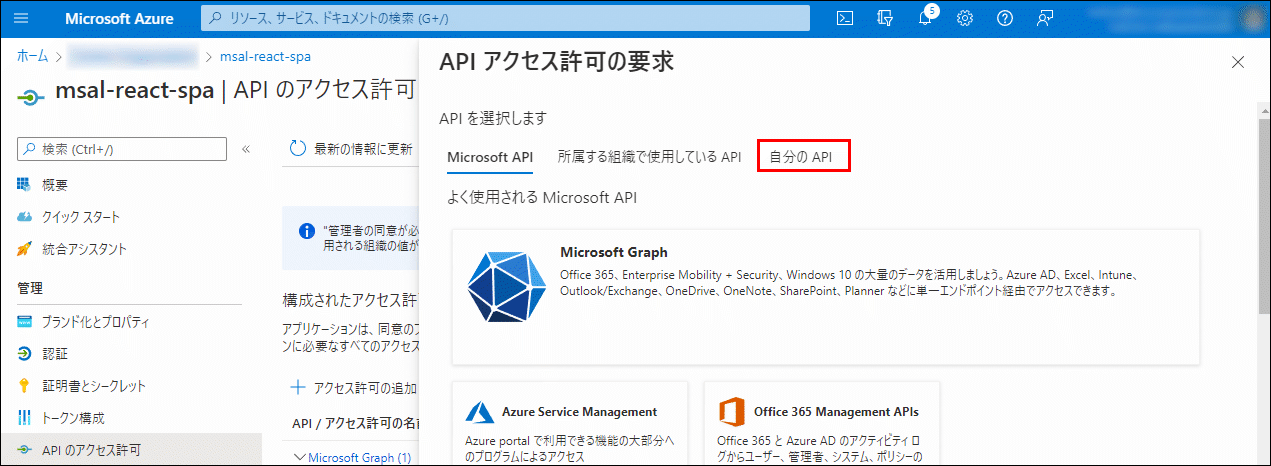
Task: Click the API / アクセス許可の名前 column header
Action: (353, 423)
